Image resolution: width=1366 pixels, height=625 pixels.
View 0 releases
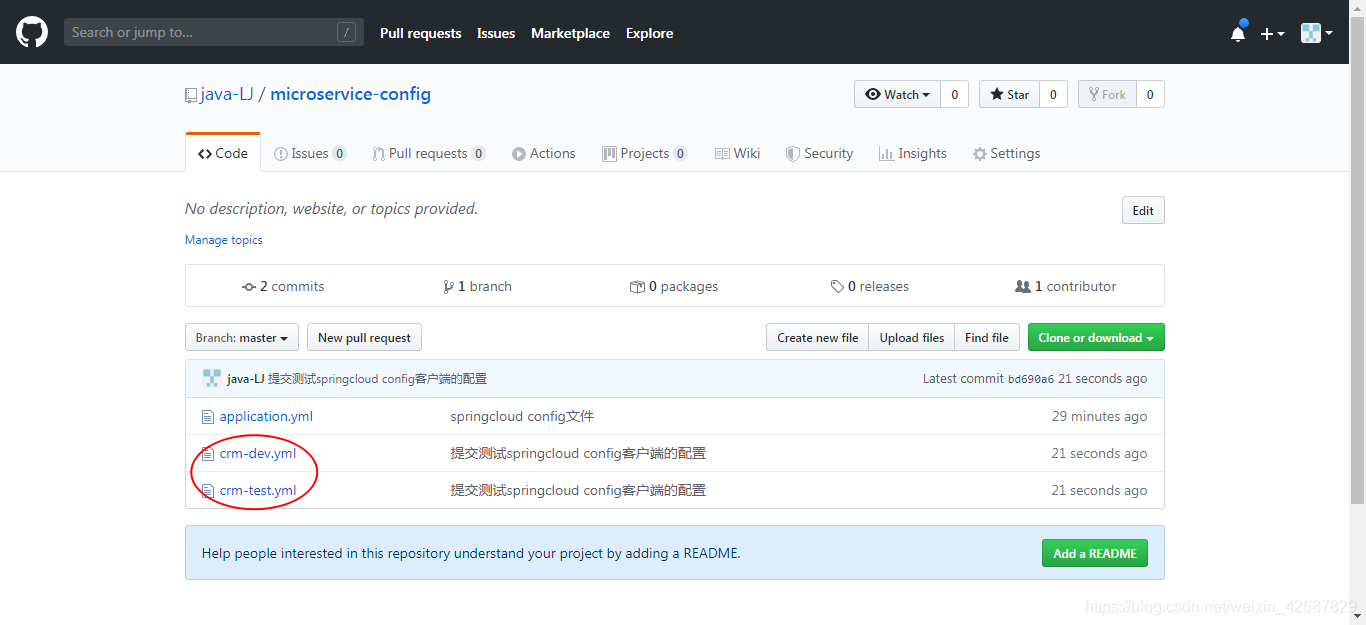click(870, 286)
